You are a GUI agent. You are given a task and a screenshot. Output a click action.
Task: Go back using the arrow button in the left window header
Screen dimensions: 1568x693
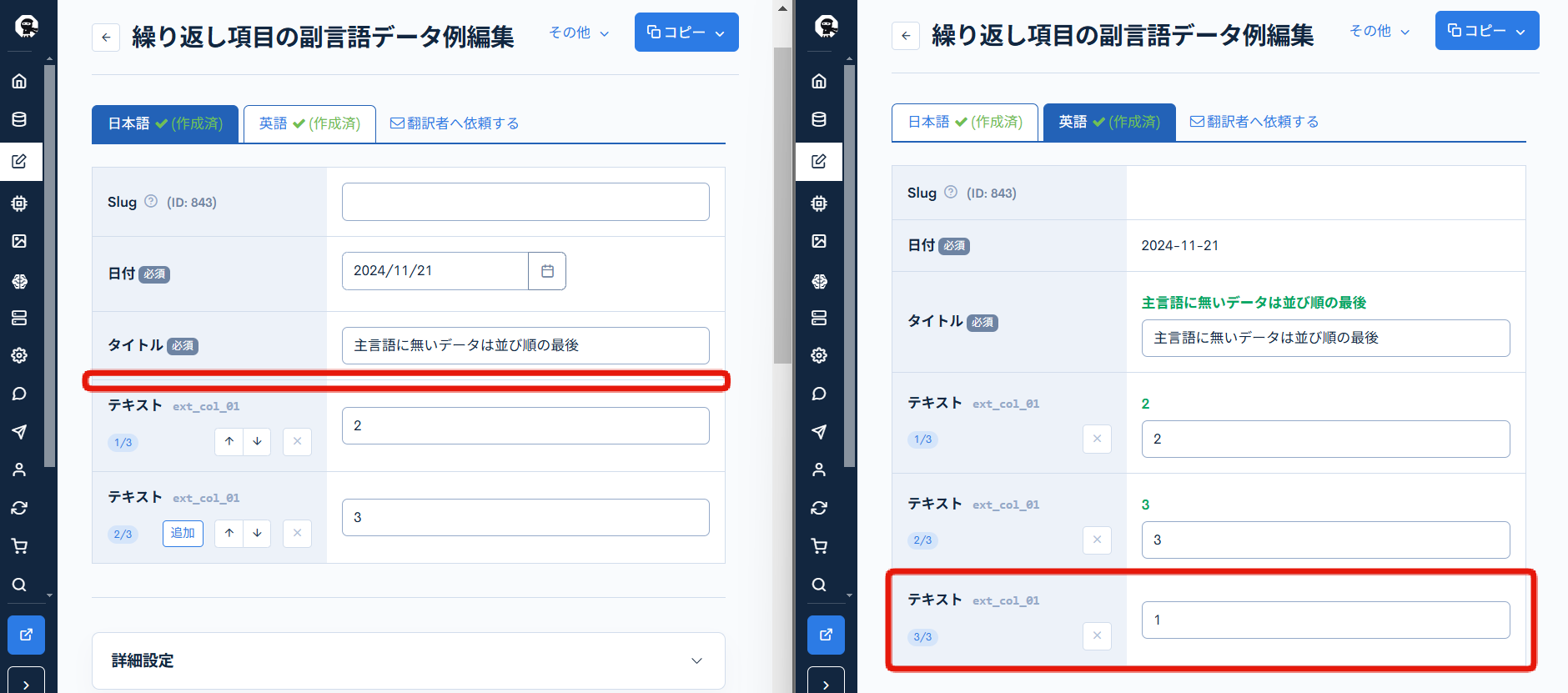click(106, 37)
